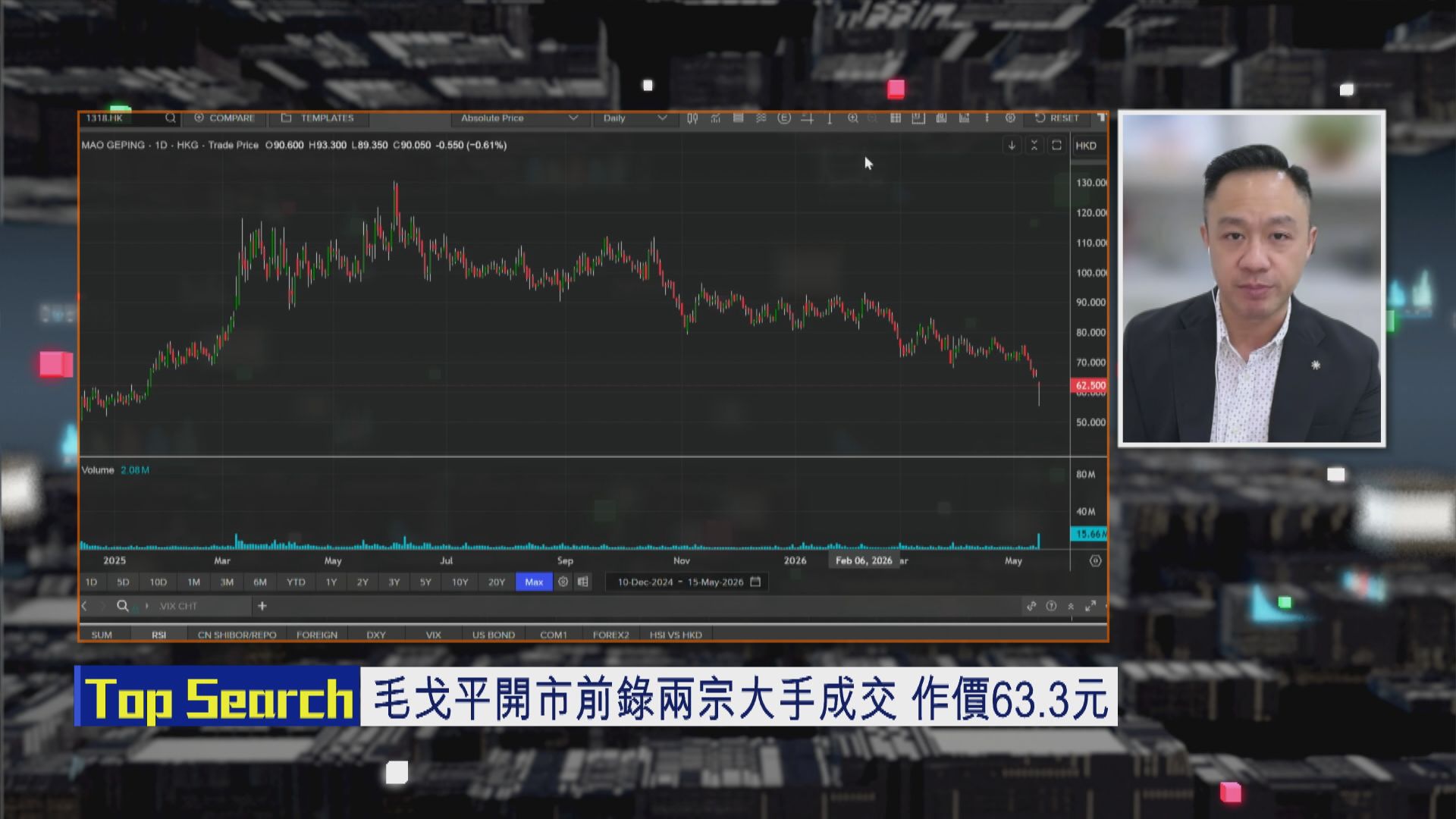The width and height of the screenshot is (1456, 819).
Task: Open the time axis settings circle icon
Action: (x=1095, y=561)
